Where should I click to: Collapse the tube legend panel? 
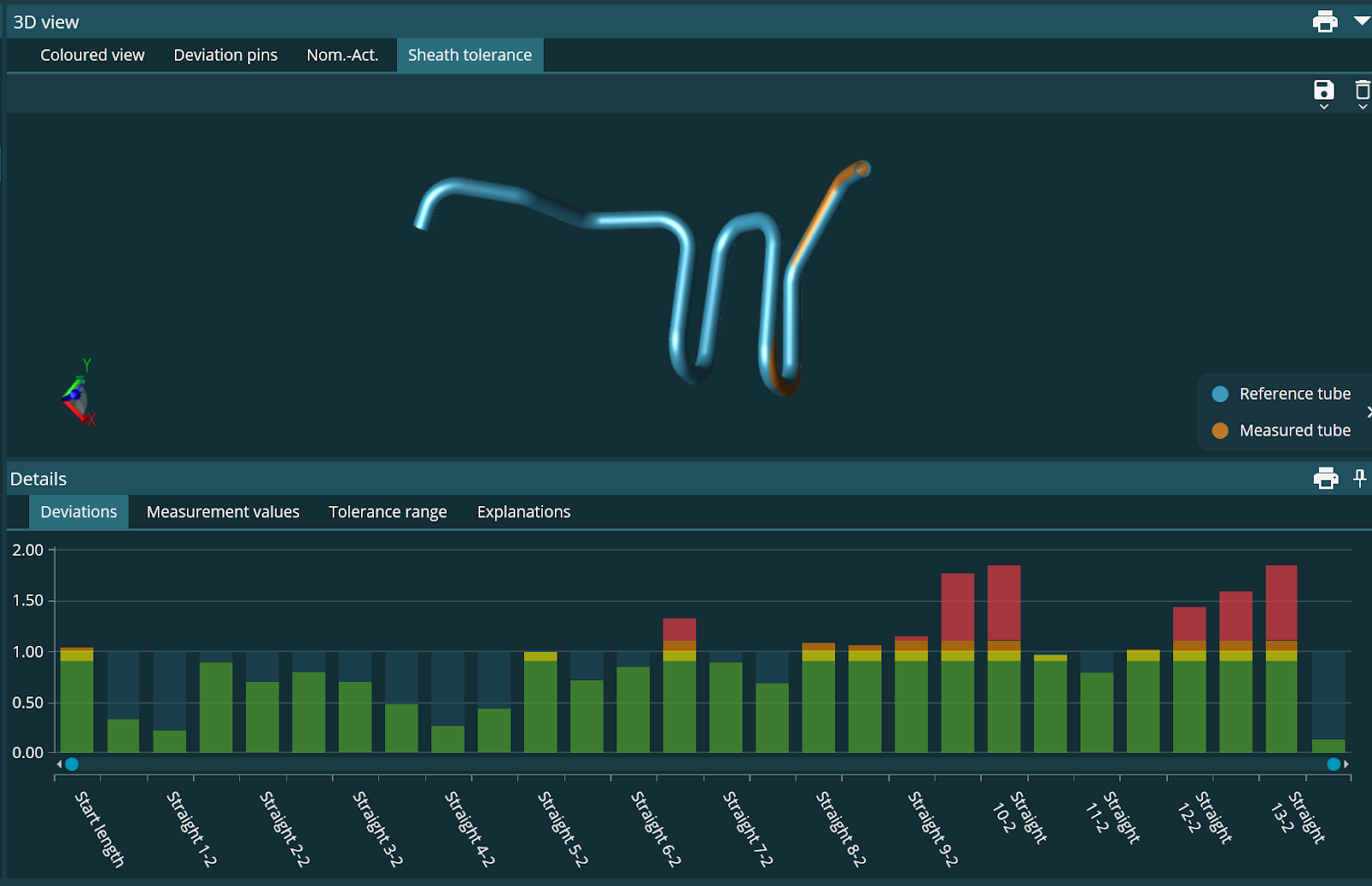[x=1369, y=412]
